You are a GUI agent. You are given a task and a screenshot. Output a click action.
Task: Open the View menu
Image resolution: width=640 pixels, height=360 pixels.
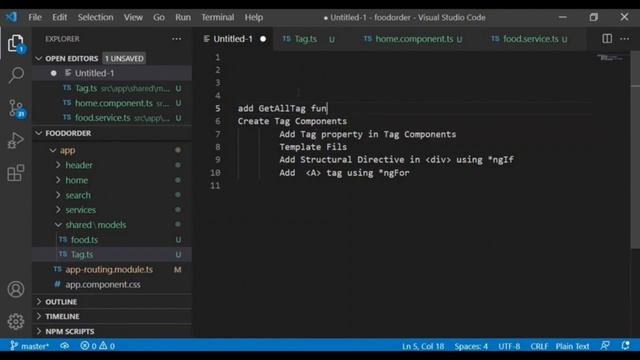tap(133, 17)
